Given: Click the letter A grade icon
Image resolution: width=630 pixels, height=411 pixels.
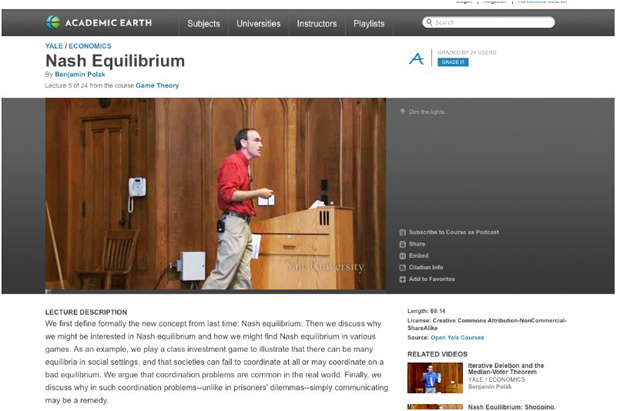Looking at the screenshot, I should tap(416, 59).
